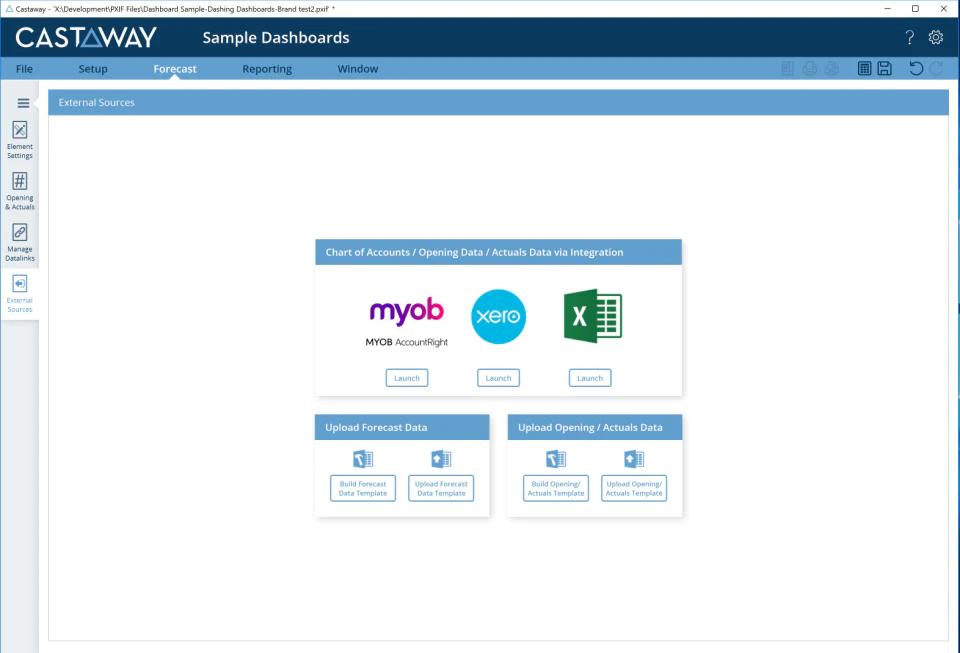Toggle the hamburger sidebar menu
This screenshot has width=960, height=653.
click(23, 103)
